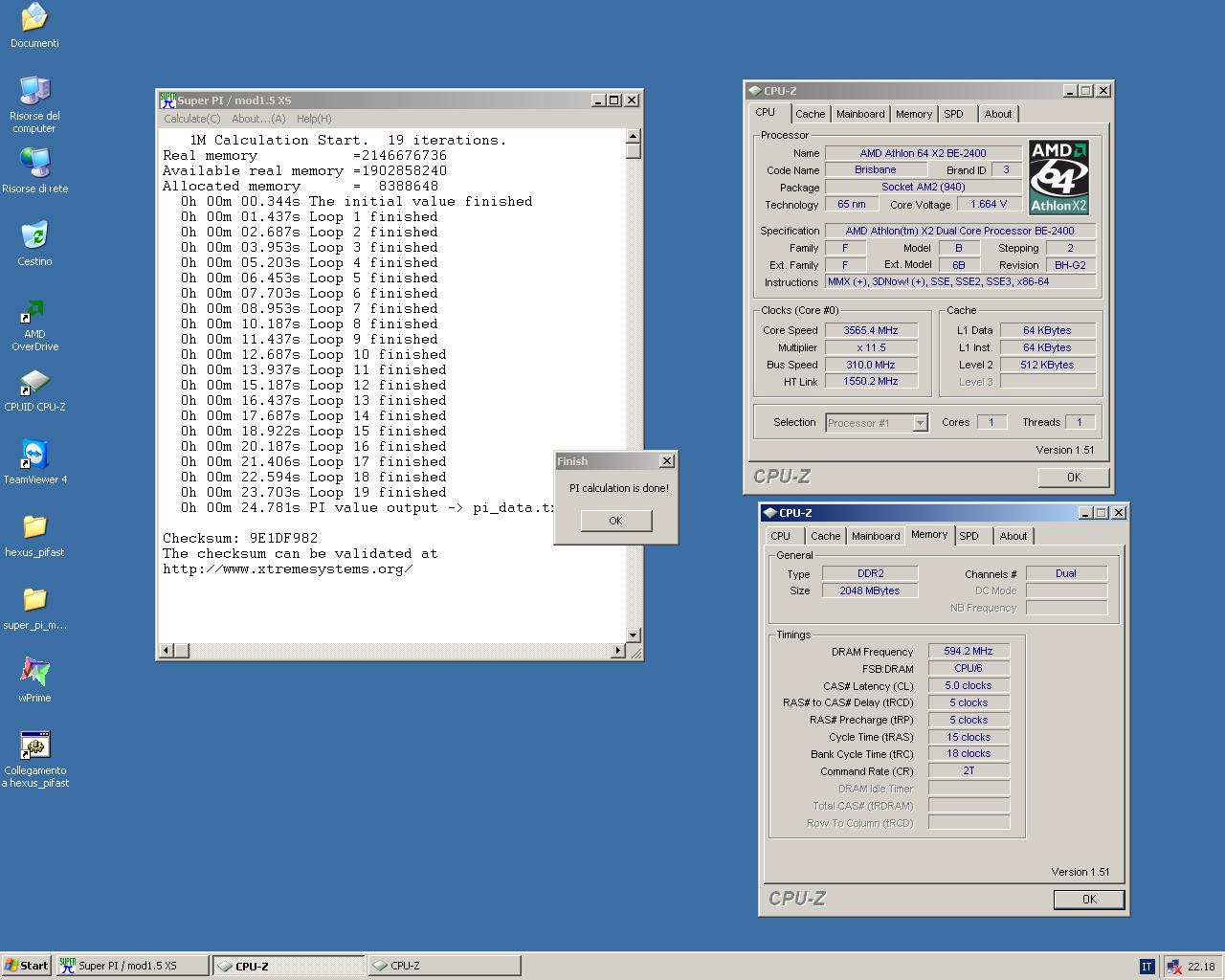Image resolution: width=1225 pixels, height=980 pixels.
Task: Click the Core Voltage 1.664 V field
Action: 989,204
